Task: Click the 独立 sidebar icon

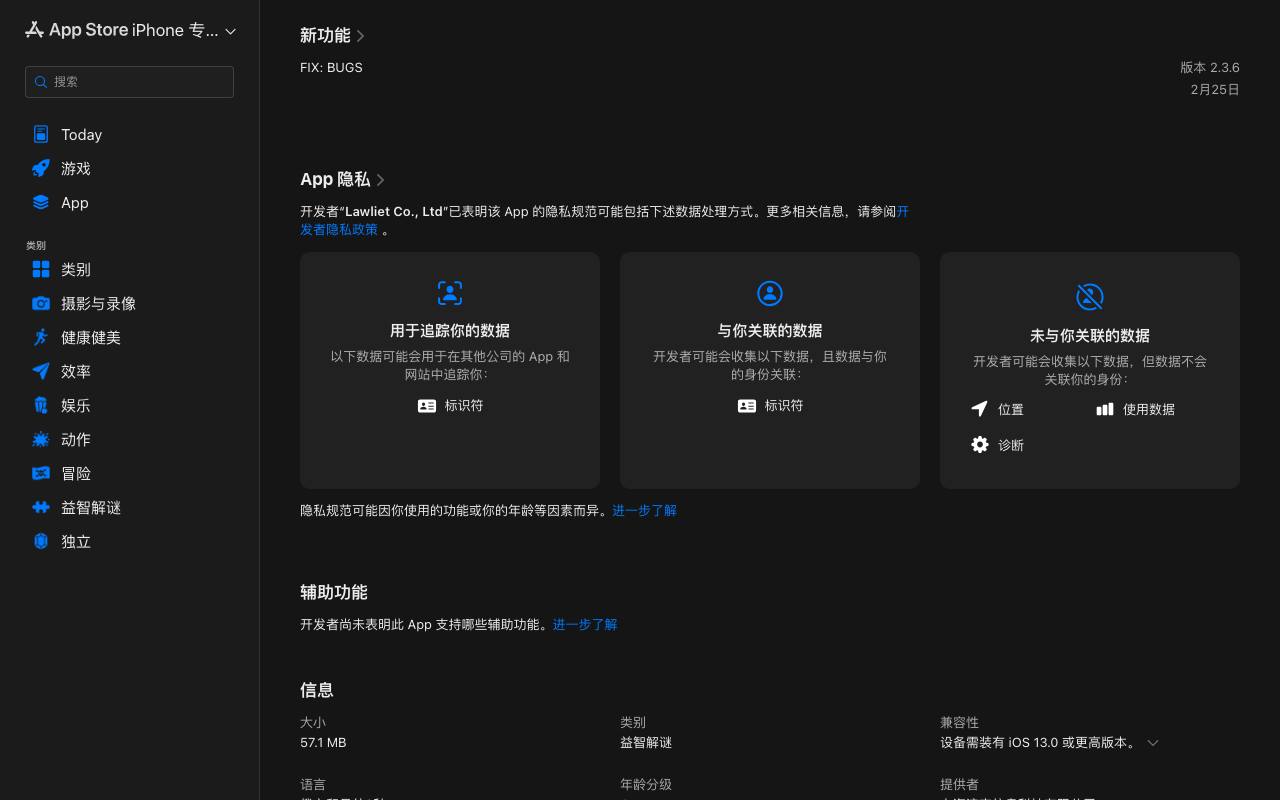Action: 41,541
